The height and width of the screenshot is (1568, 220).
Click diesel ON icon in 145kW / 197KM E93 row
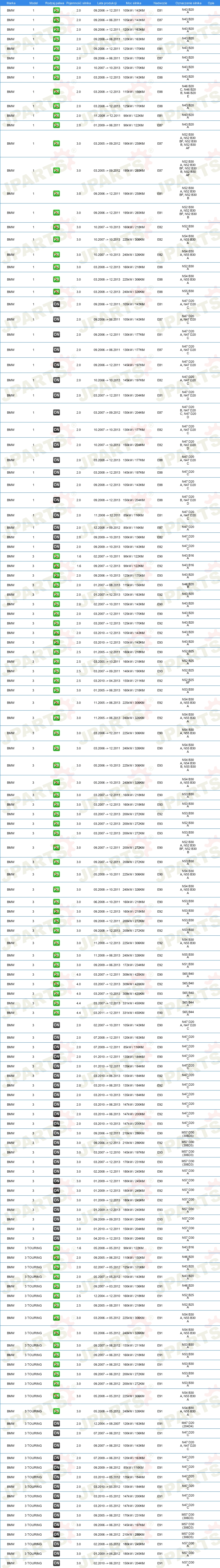pos(56,1152)
